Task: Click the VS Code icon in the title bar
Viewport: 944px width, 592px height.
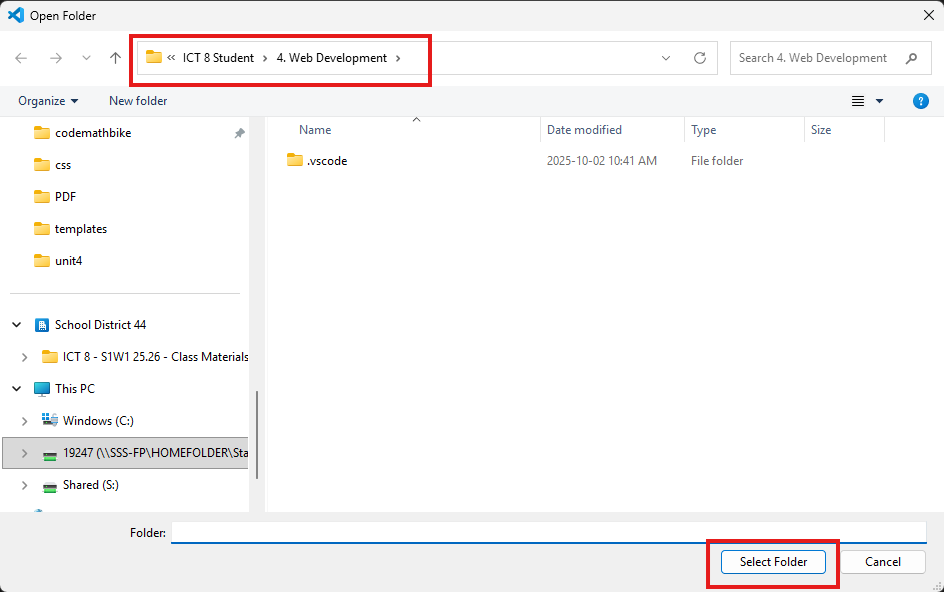Action: pos(13,15)
